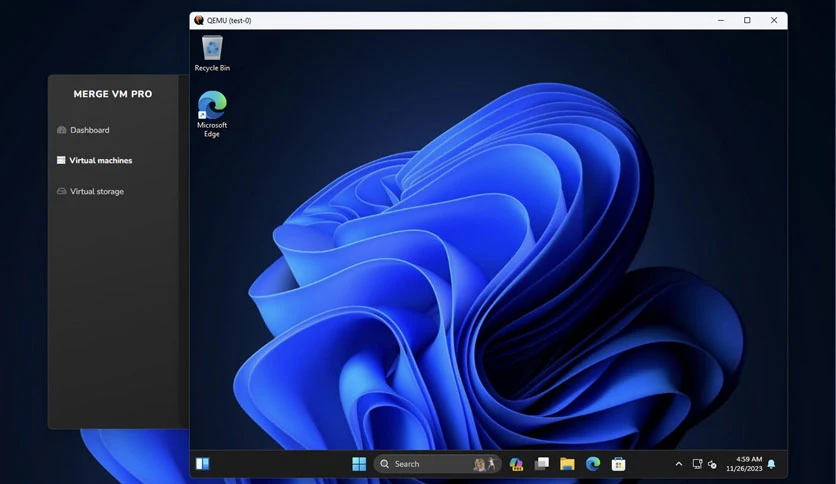Launch Microsoft Edge from the taskbar
The image size is (836, 484).
pos(593,464)
